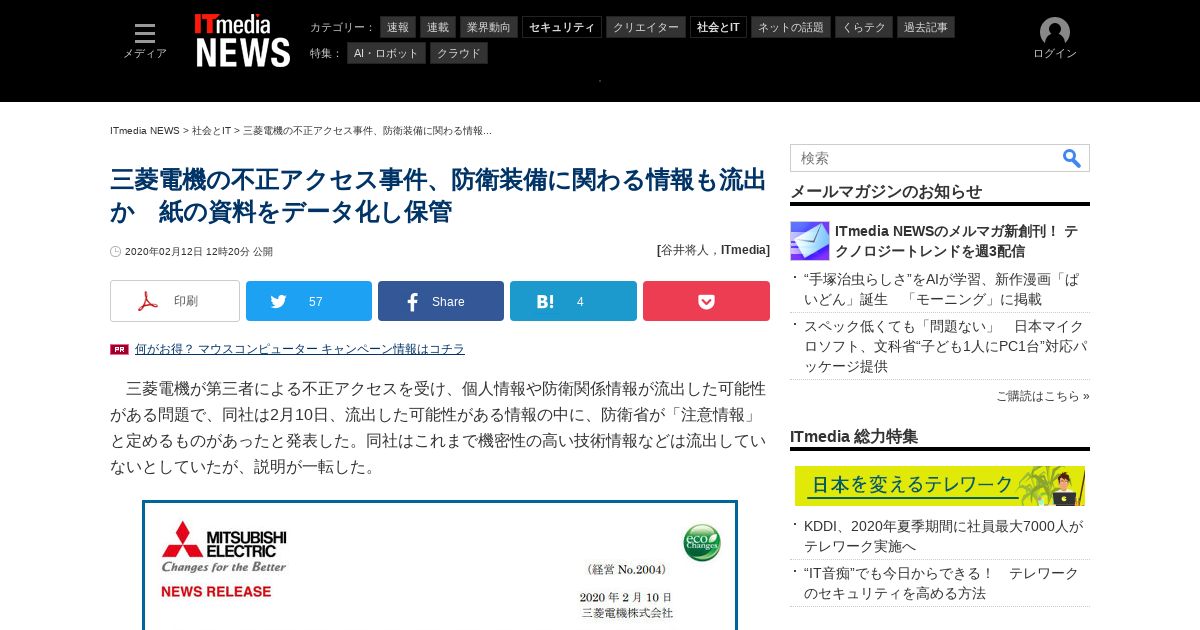
Task: Click the ログイン label
Action: pyautogui.click(x=1055, y=54)
